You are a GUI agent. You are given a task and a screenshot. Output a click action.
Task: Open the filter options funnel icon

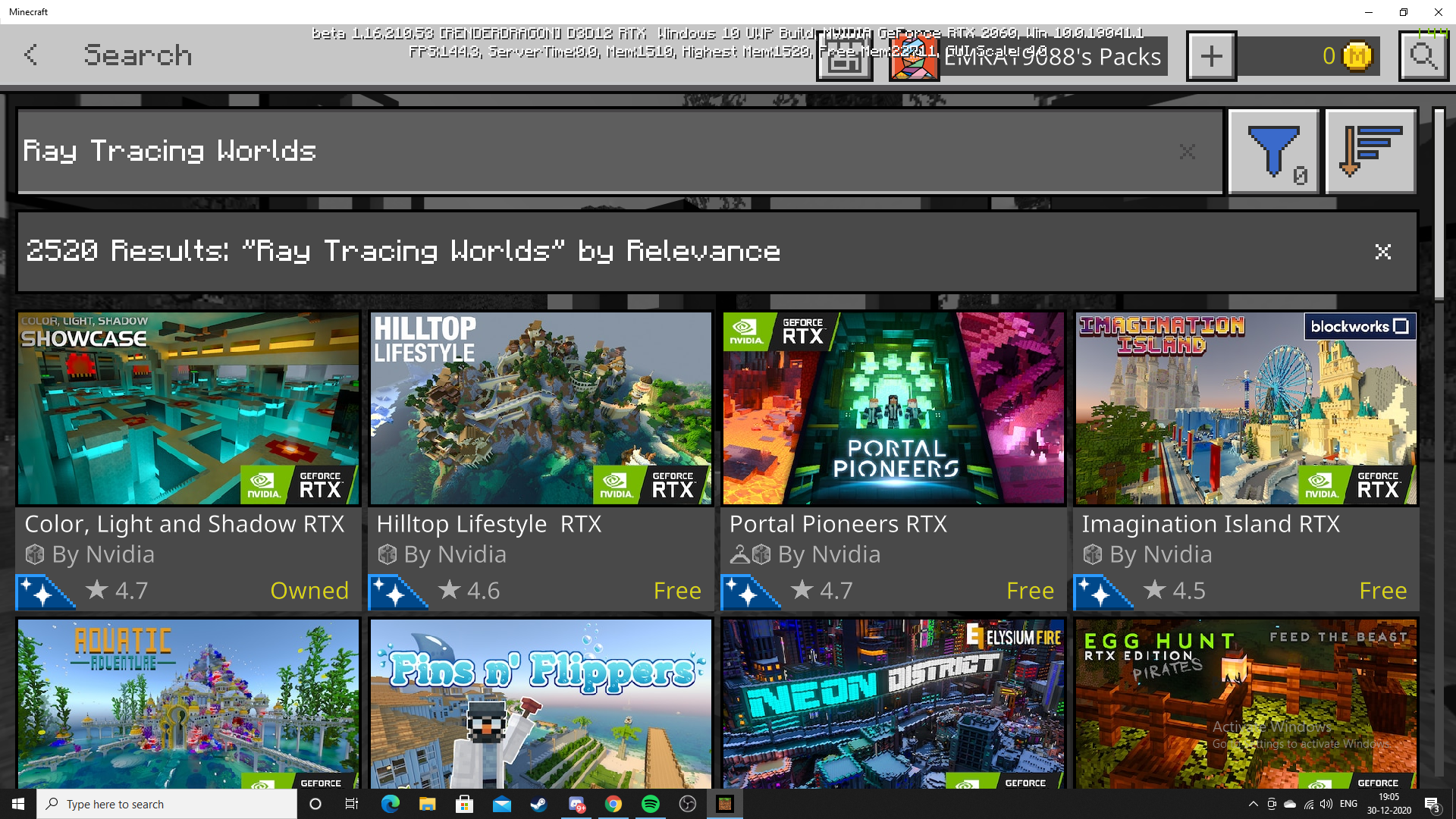1274,152
